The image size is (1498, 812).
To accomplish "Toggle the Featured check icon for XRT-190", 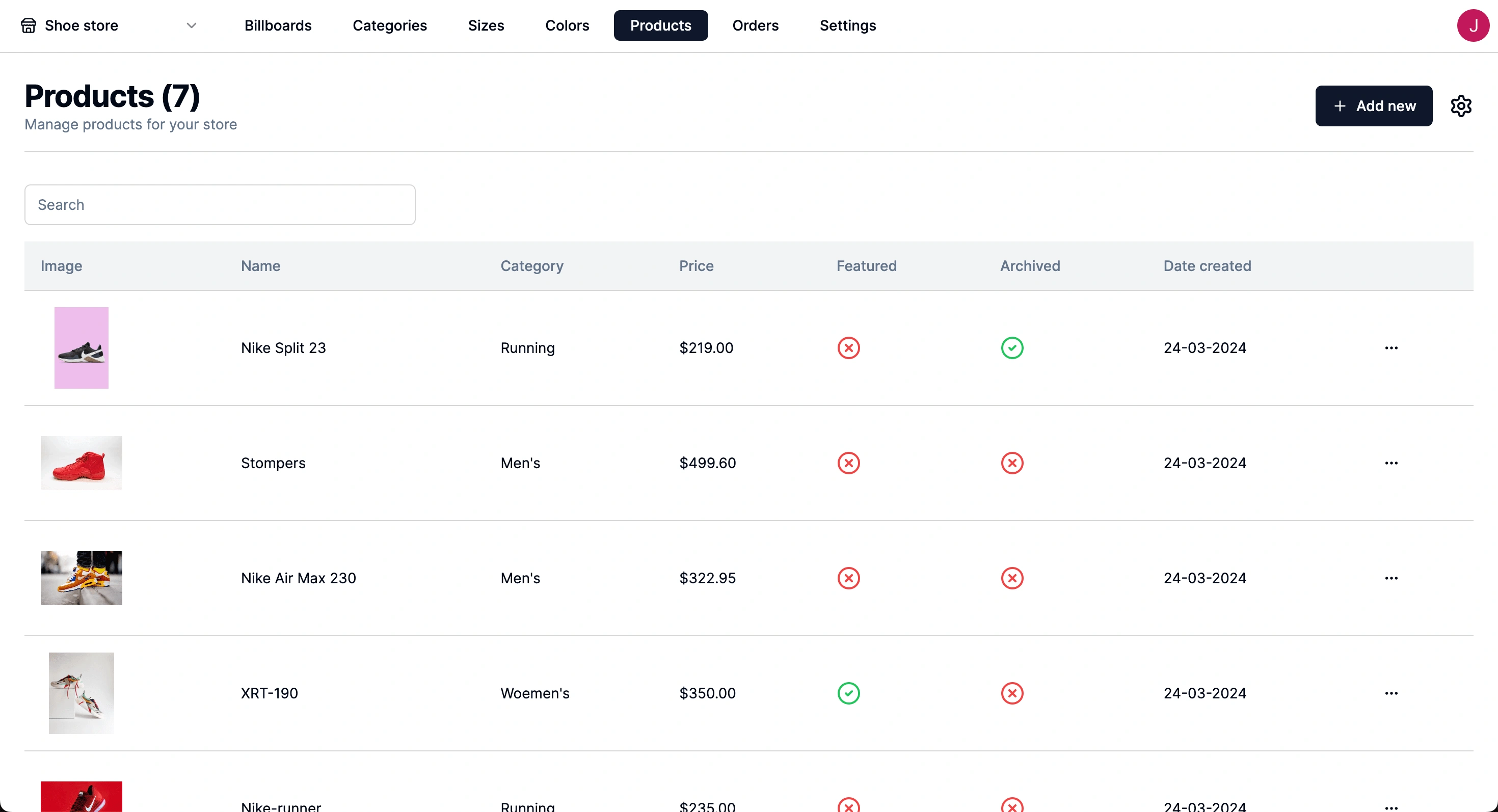I will (x=848, y=693).
